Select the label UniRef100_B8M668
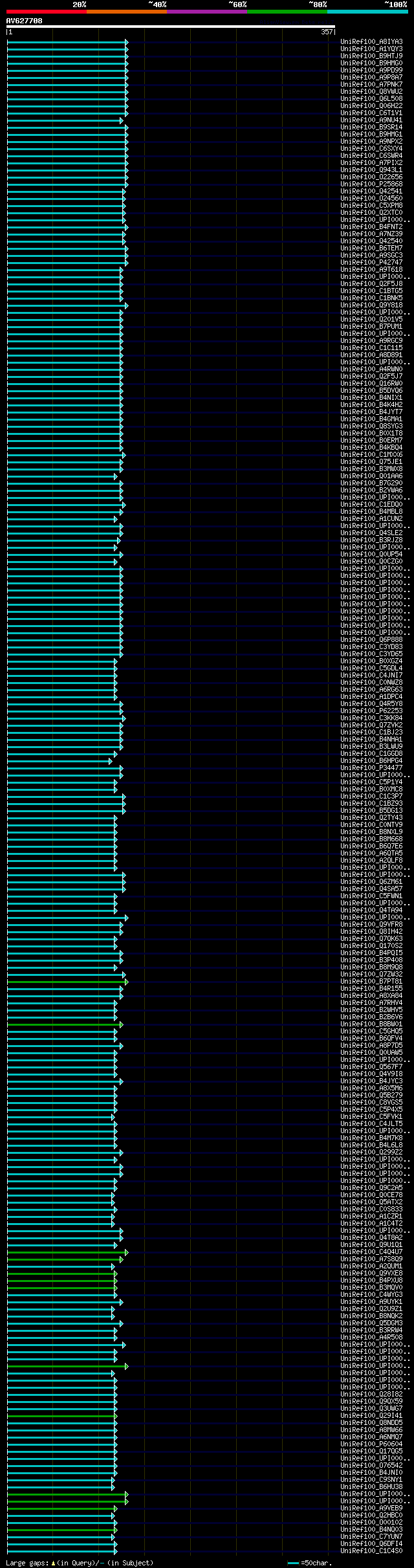414x1568 pixels. coord(371,839)
